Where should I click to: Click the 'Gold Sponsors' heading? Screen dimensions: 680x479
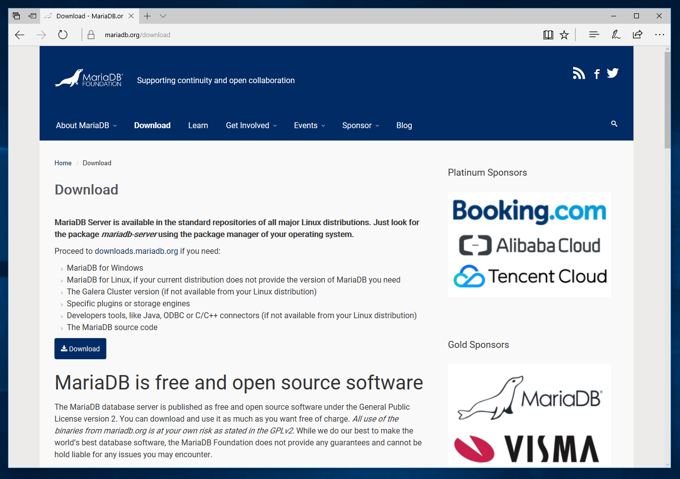[478, 345]
